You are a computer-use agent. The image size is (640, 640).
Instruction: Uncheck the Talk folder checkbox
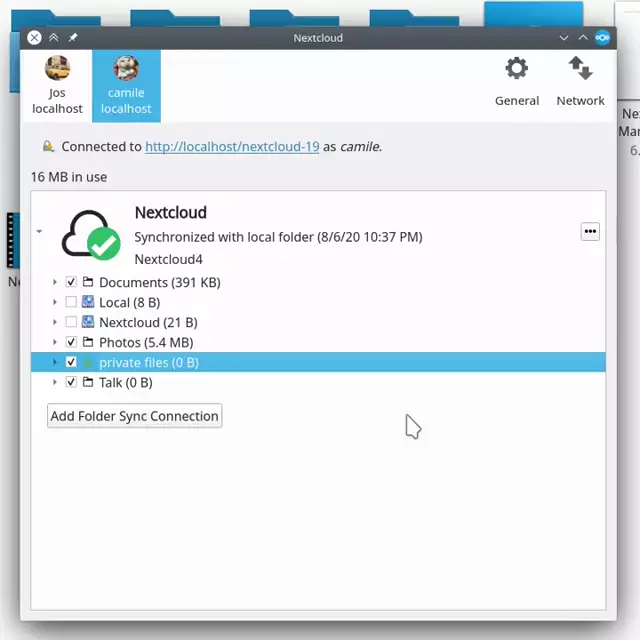[x=71, y=382]
